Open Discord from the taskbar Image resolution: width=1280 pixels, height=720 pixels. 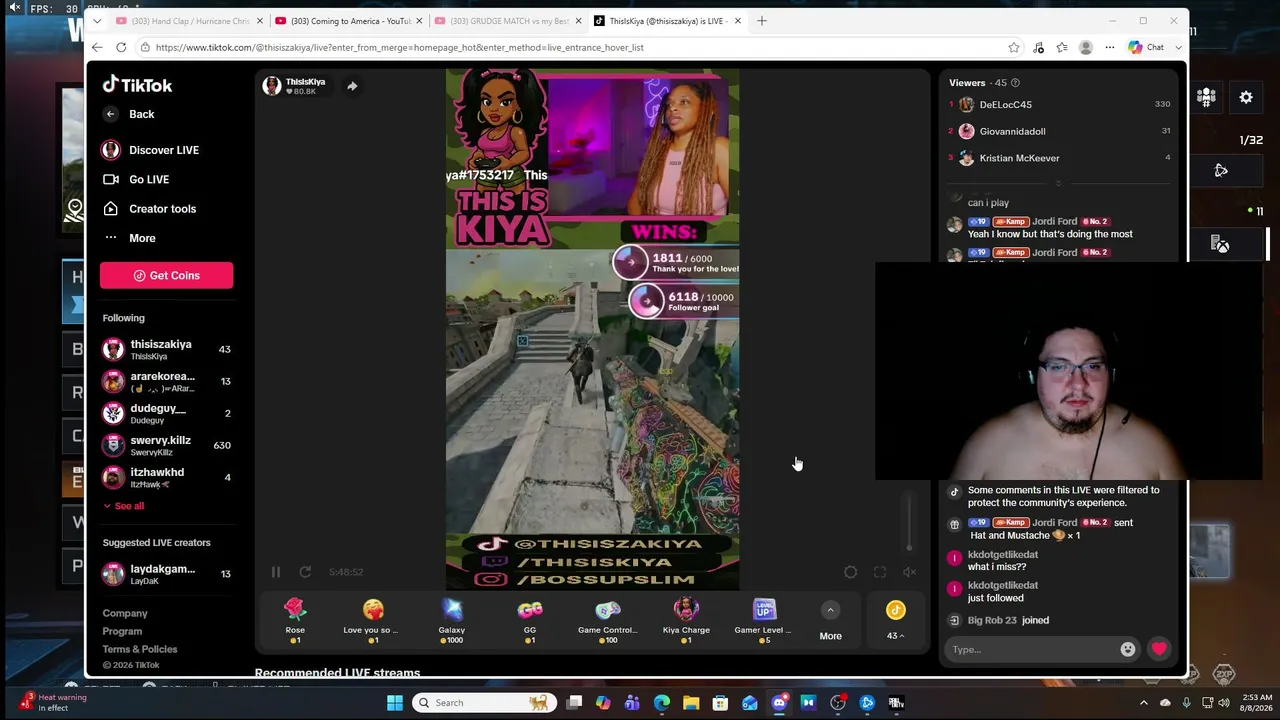pos(779,703)
